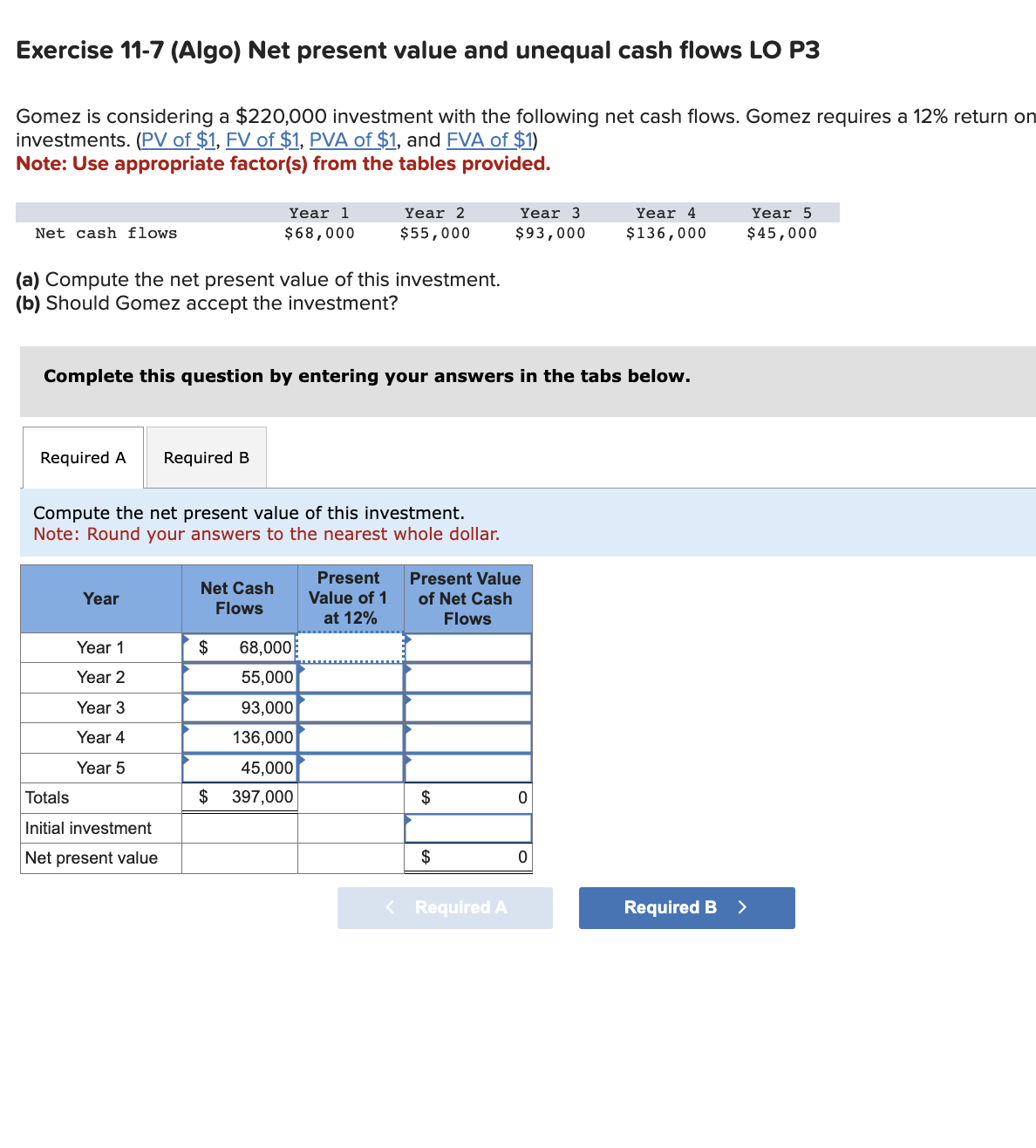Screen dimensions: 1036x1148
Task: Select Year 4 present value factor field
Action: (x=351, y=738)
